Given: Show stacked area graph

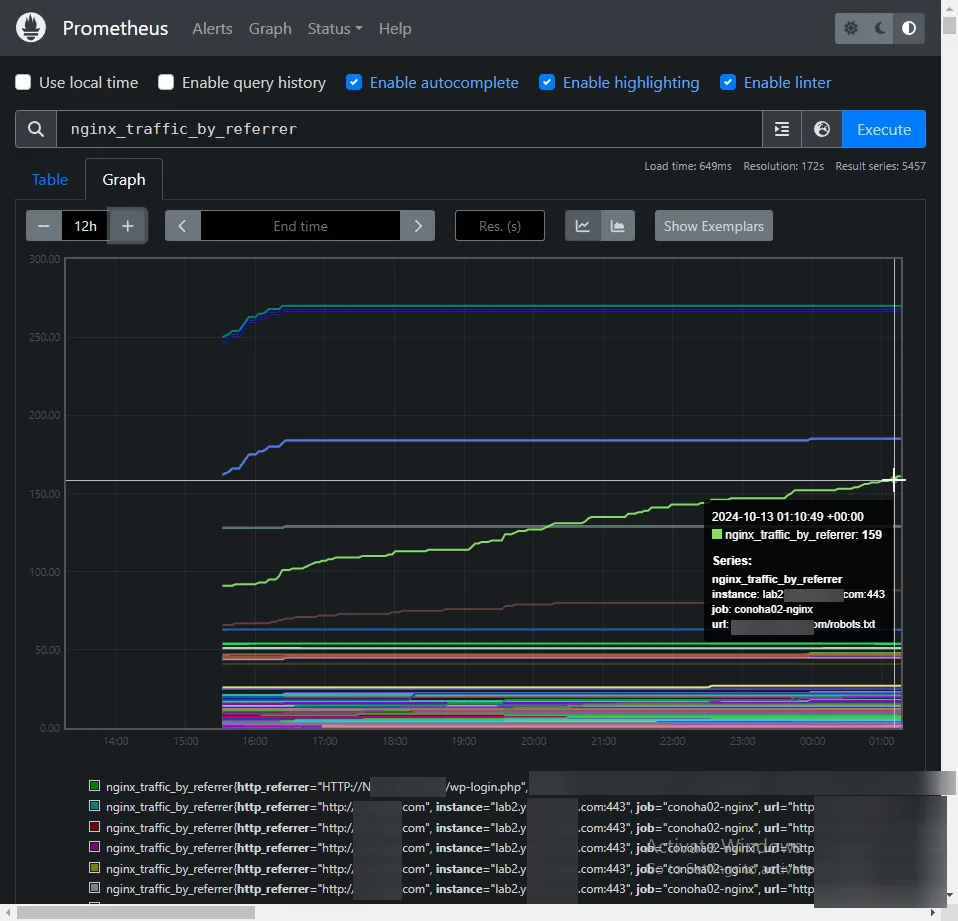Looking at the screenshot, I should (x=618, y=226).
